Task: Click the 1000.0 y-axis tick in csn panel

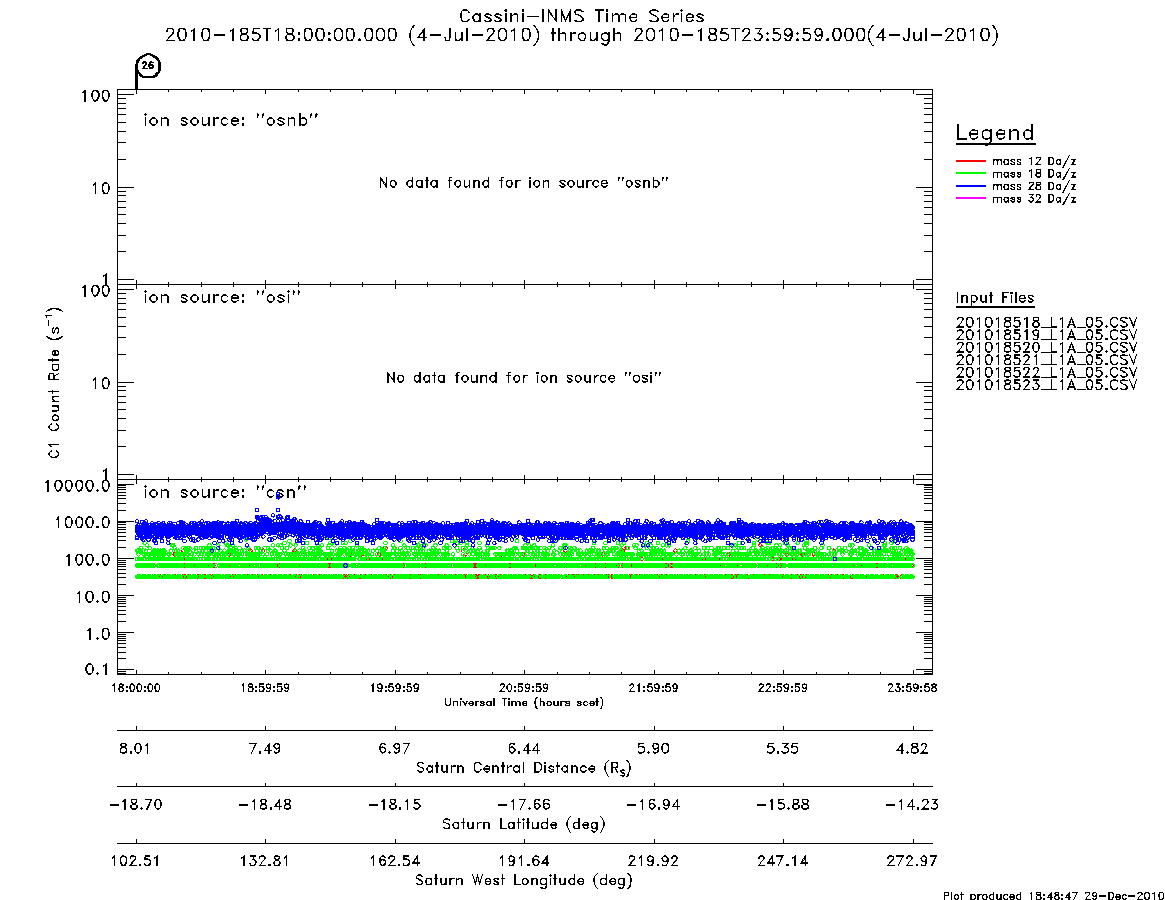Action: coord(82,522)
